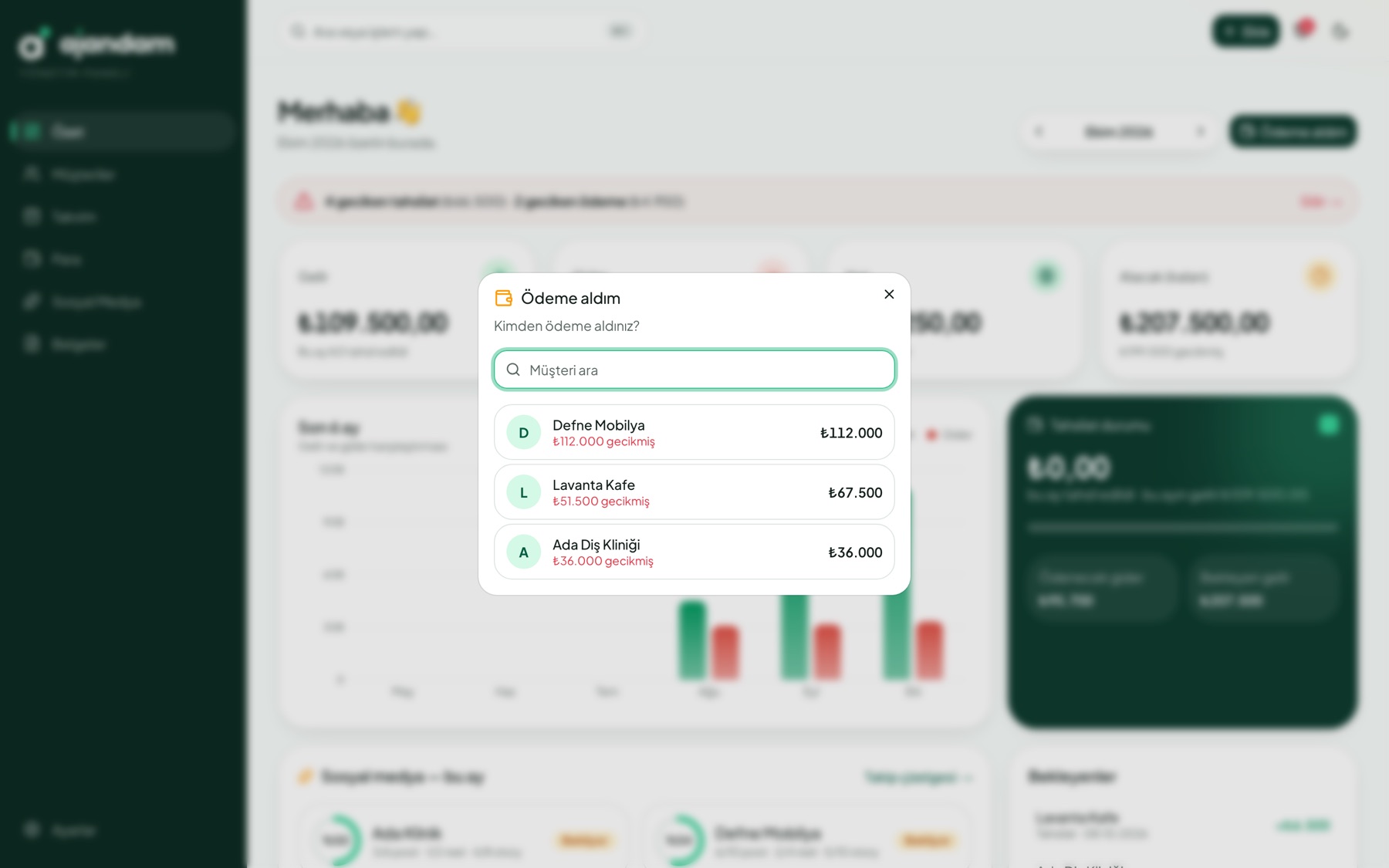Select the D avatar of Defne Mobilya
1389x868 pixels.
[523, 433]
